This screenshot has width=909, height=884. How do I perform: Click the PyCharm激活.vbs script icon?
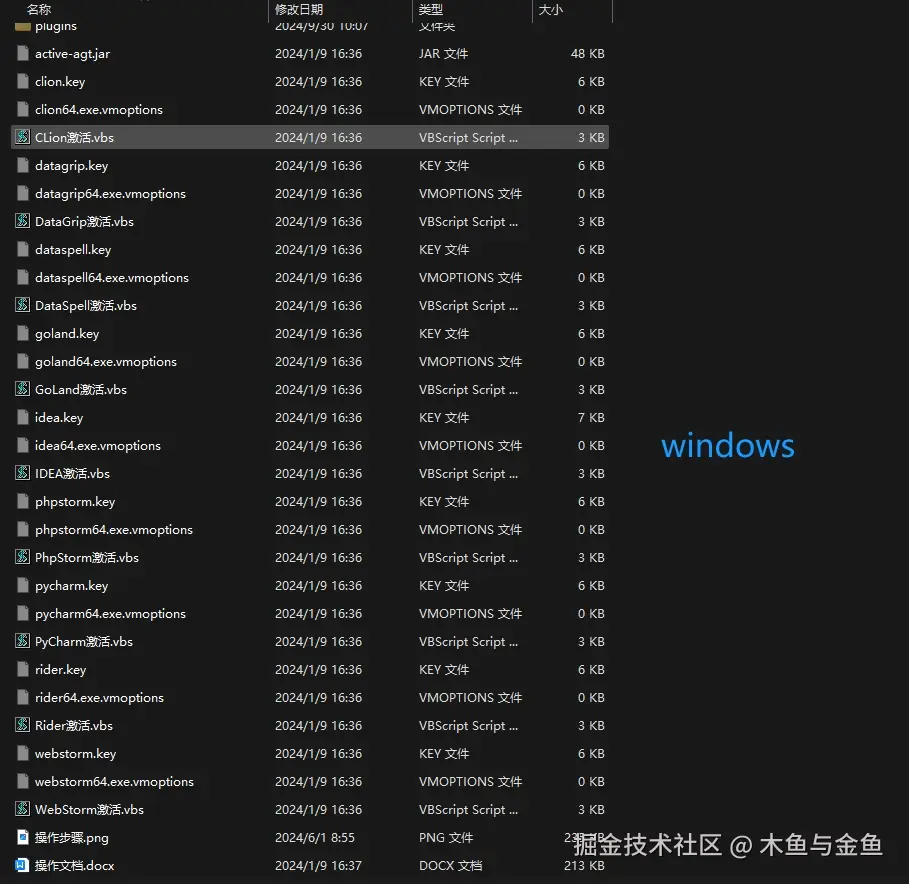(22, 641)
